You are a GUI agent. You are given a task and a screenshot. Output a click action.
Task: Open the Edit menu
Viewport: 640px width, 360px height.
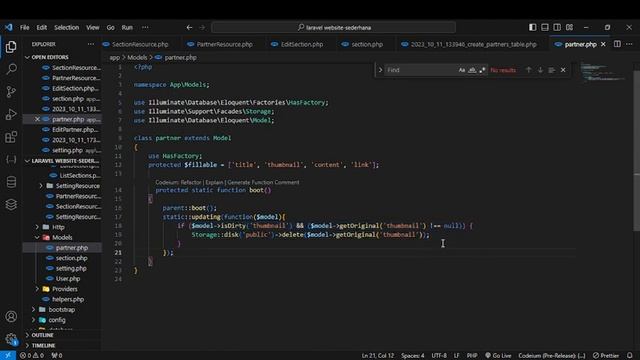[42, 27]
